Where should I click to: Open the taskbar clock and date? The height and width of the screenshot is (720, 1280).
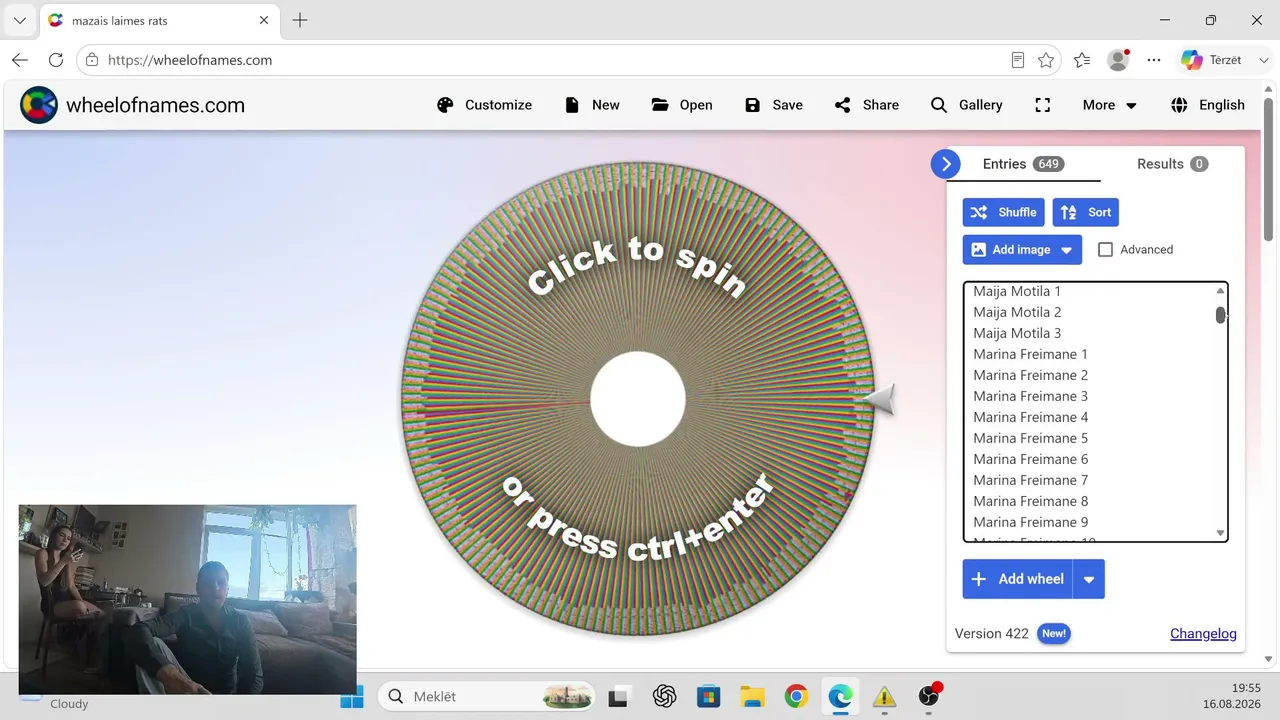click(x=1232, y=696)
